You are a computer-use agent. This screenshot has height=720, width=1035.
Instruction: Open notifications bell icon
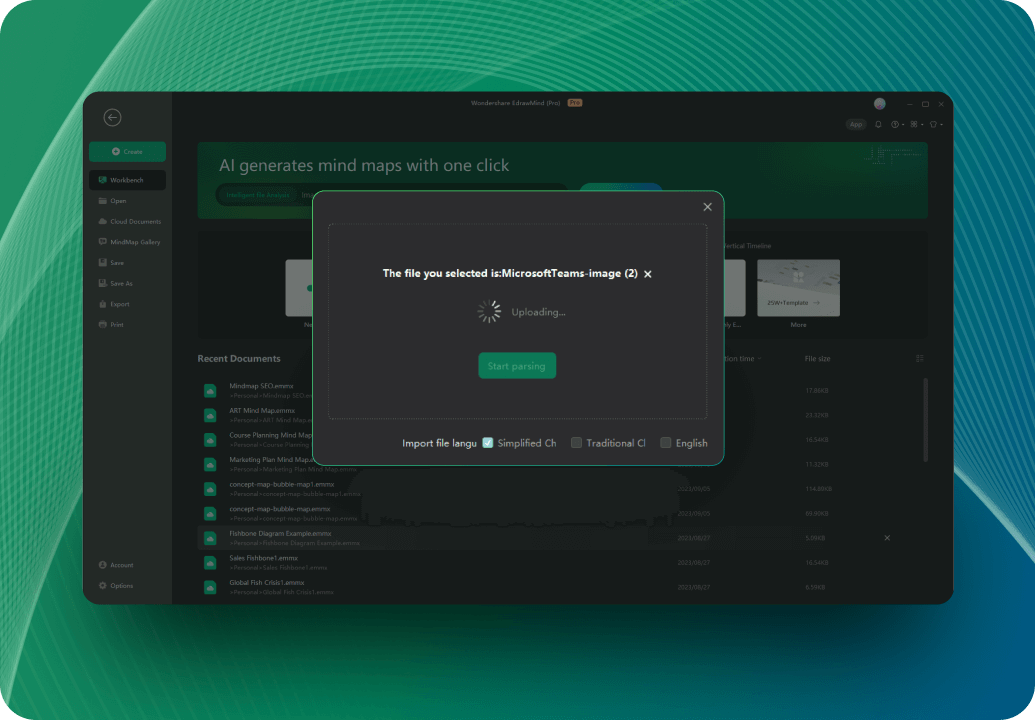point(878,124)
